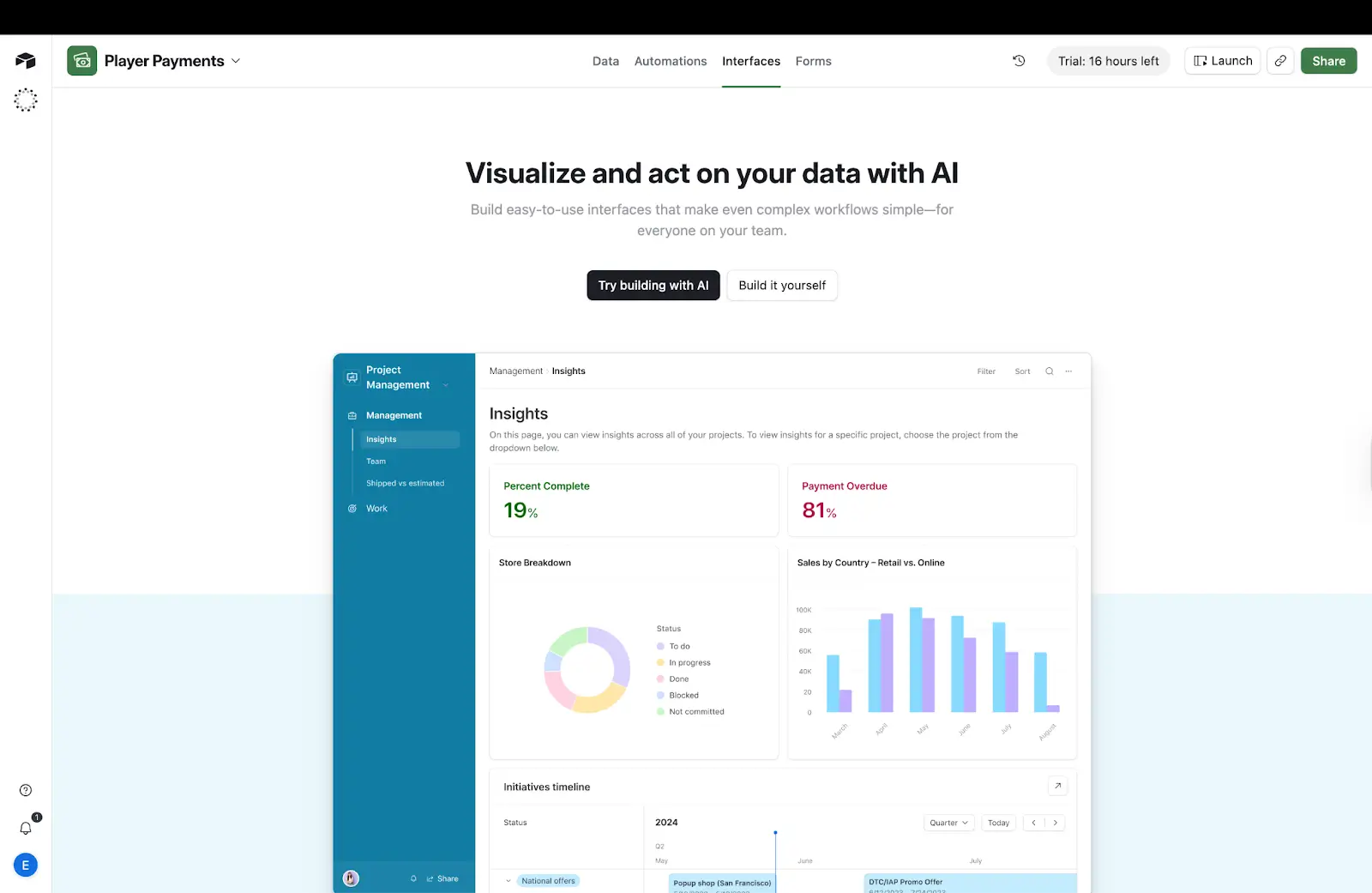The image size is (1372, 893).
Task: Click the Build it yourself button
Action: coord(781,285)
